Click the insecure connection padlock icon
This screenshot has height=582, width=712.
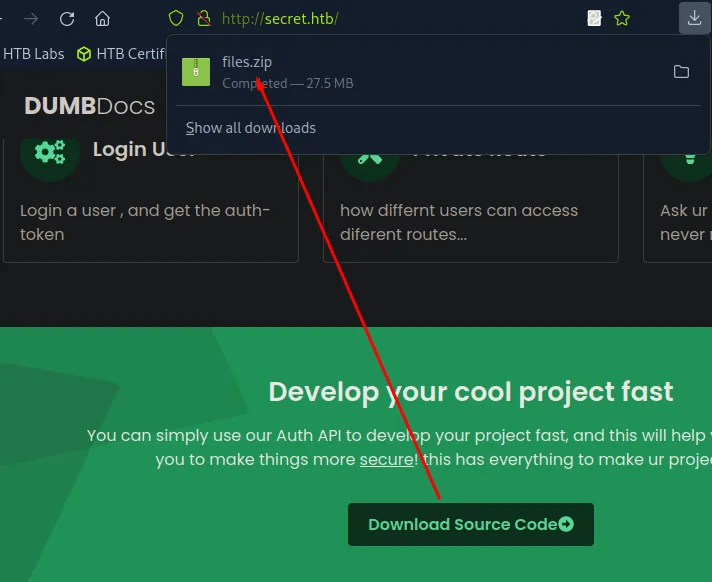pos(204,18)
